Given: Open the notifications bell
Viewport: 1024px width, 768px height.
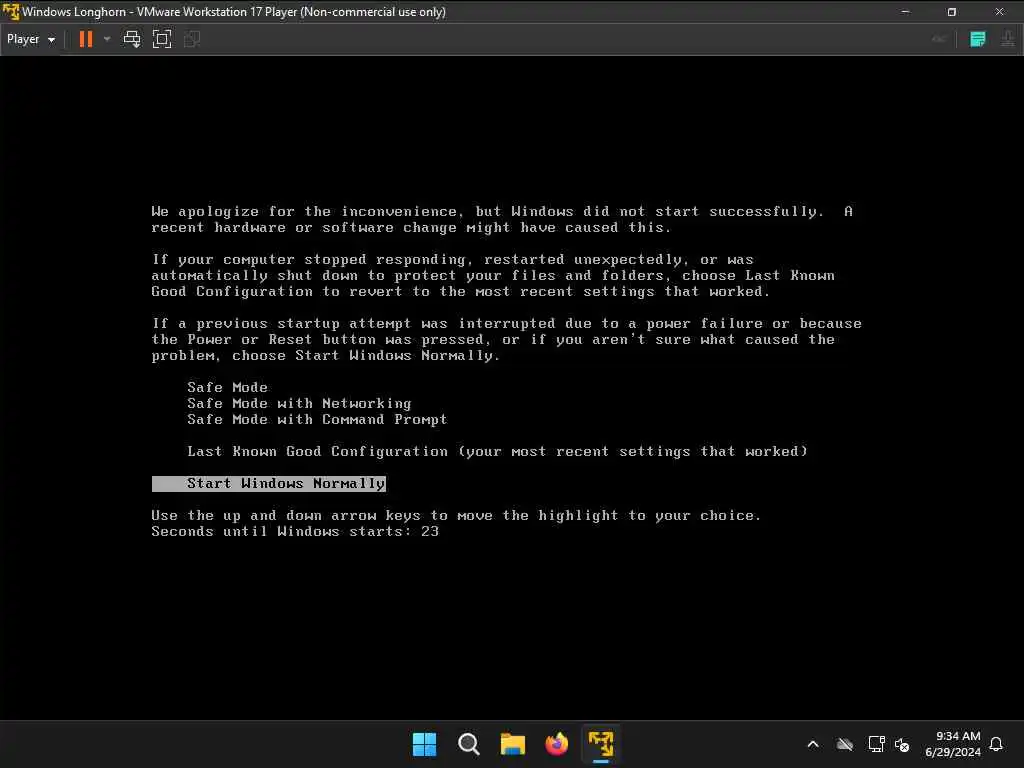Looking at the screenshot, I should [x=996, y=744].
